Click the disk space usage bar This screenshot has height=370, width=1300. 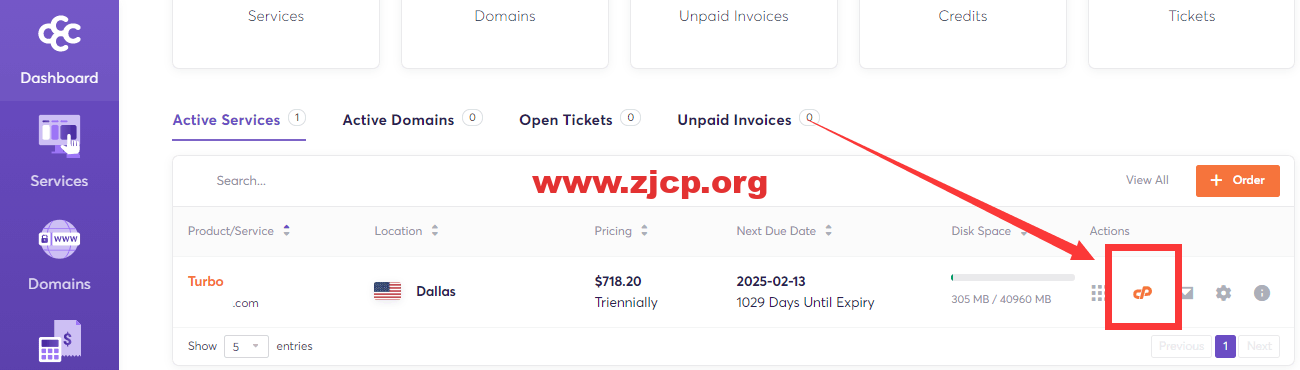(1013, 277)
